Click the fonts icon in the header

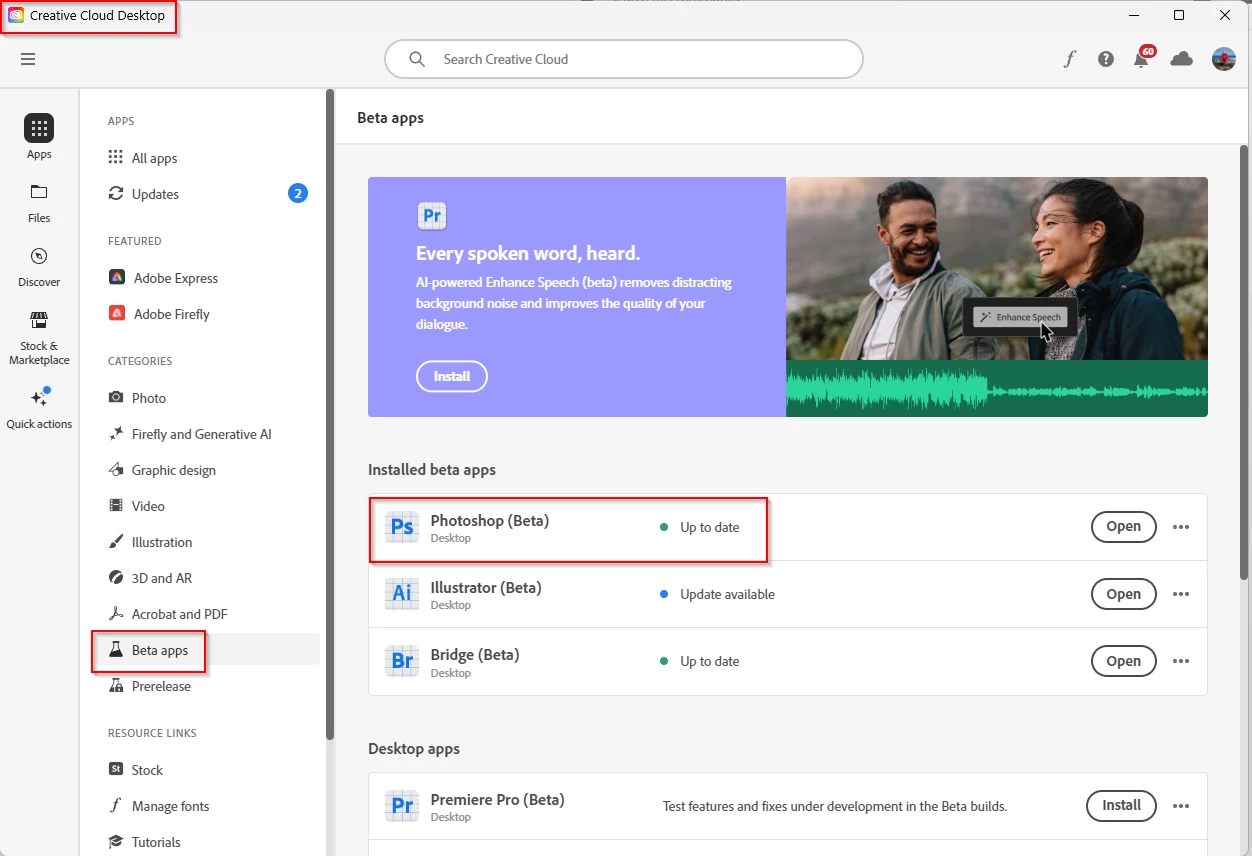1070,59
